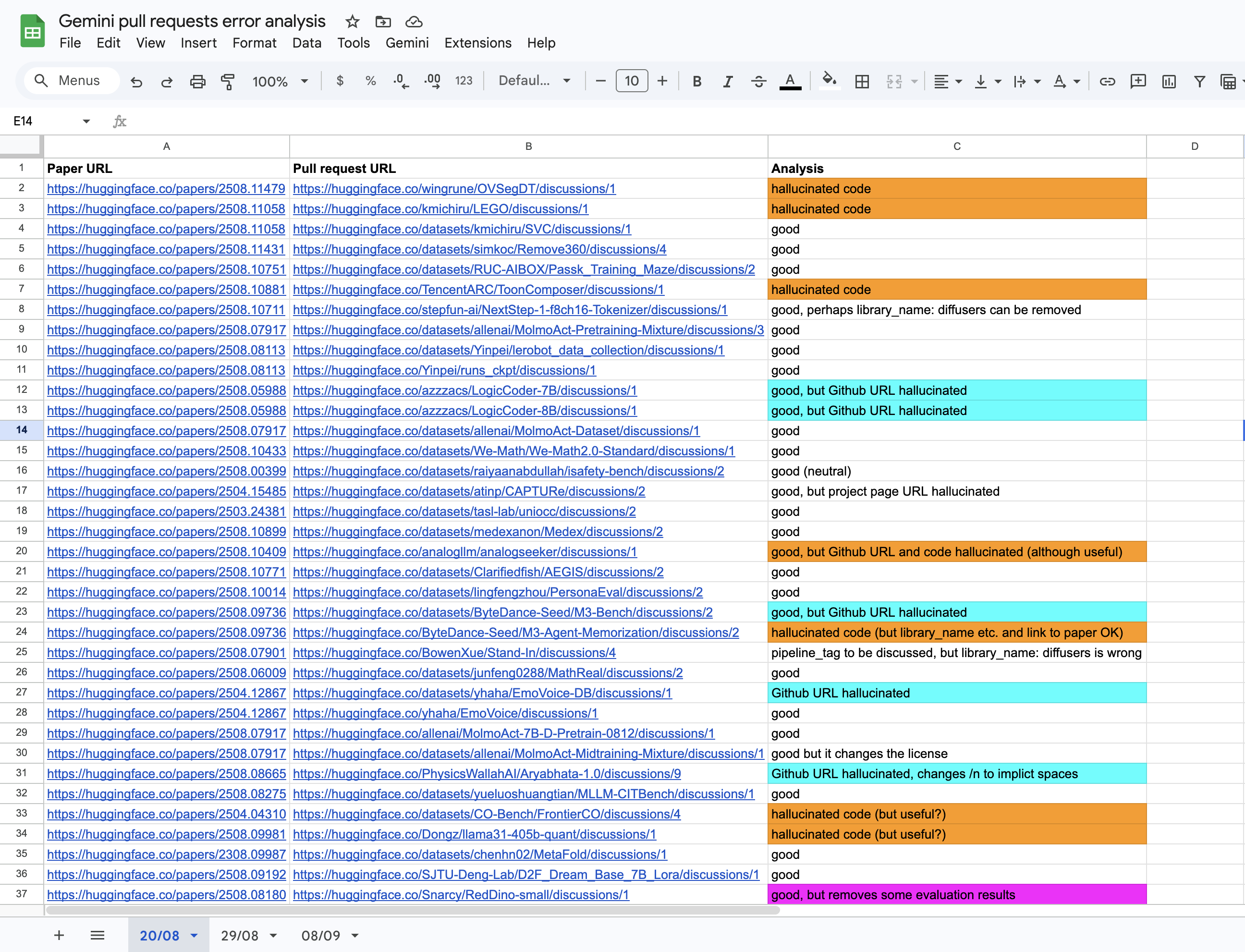Open the yhaha/EmoVoice discussions link
The height and width of the screenshot is (952, 1245).
tap(445, 713)
